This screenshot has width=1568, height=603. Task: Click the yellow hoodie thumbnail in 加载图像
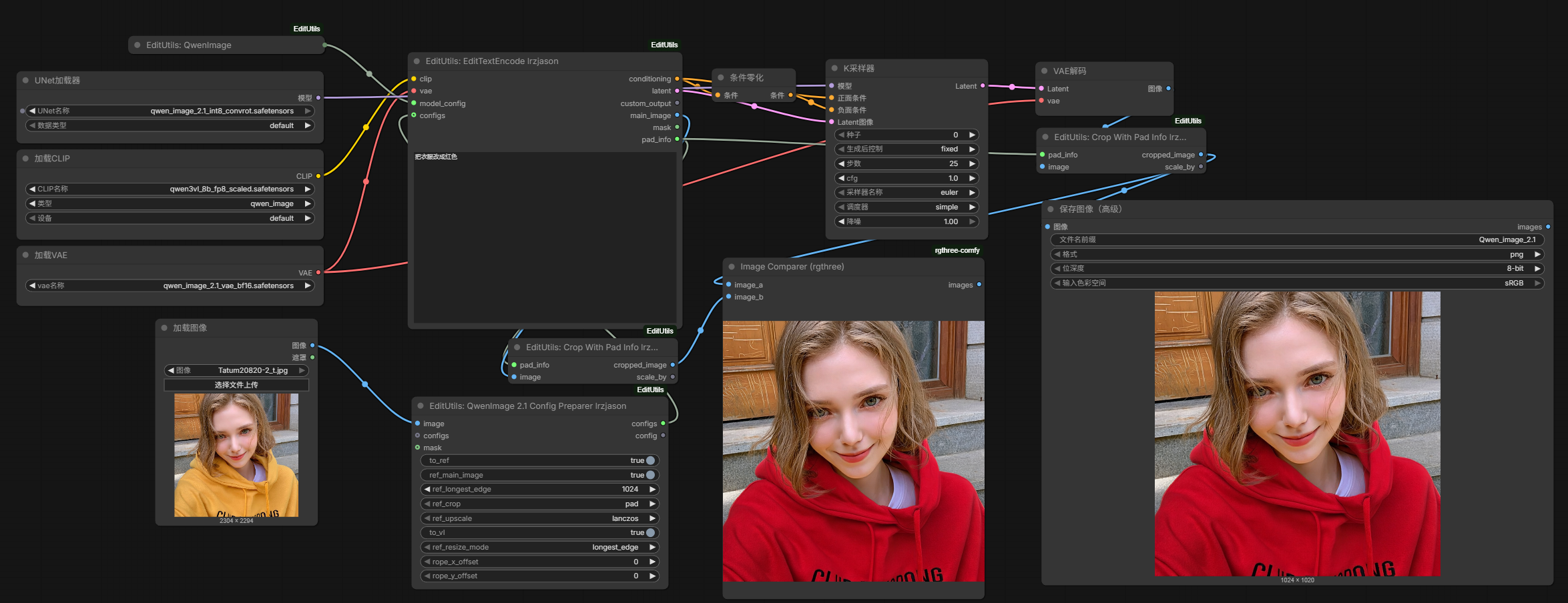pyautogui.click(x=236, y=455)
